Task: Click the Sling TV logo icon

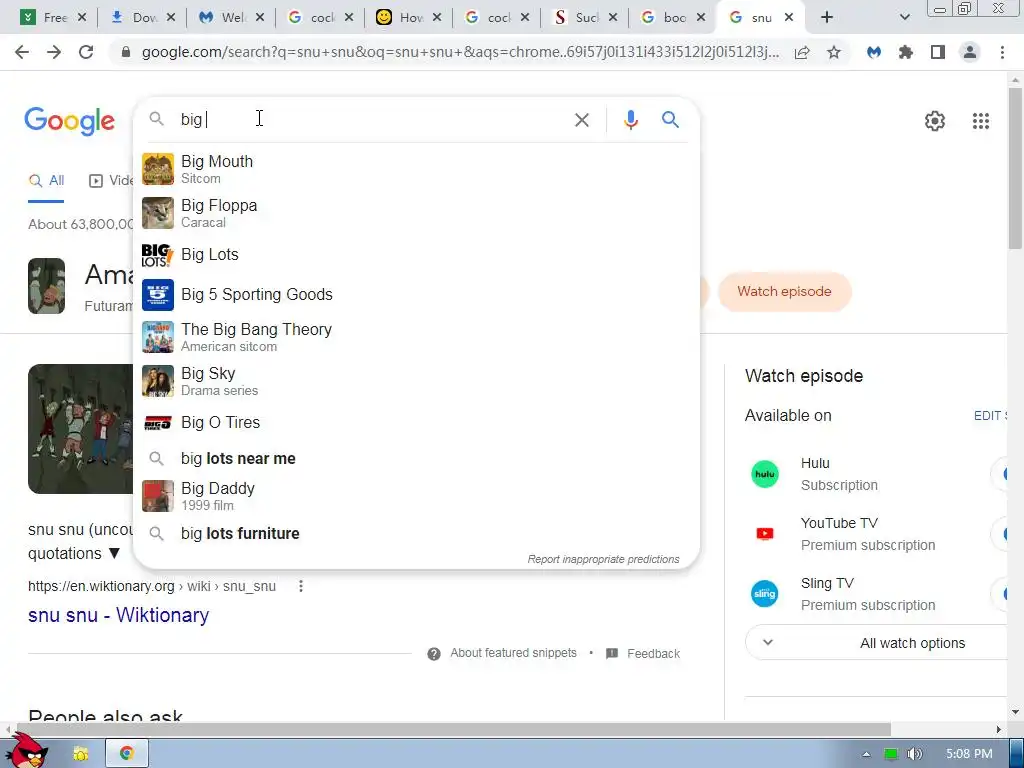Action: 765,594
